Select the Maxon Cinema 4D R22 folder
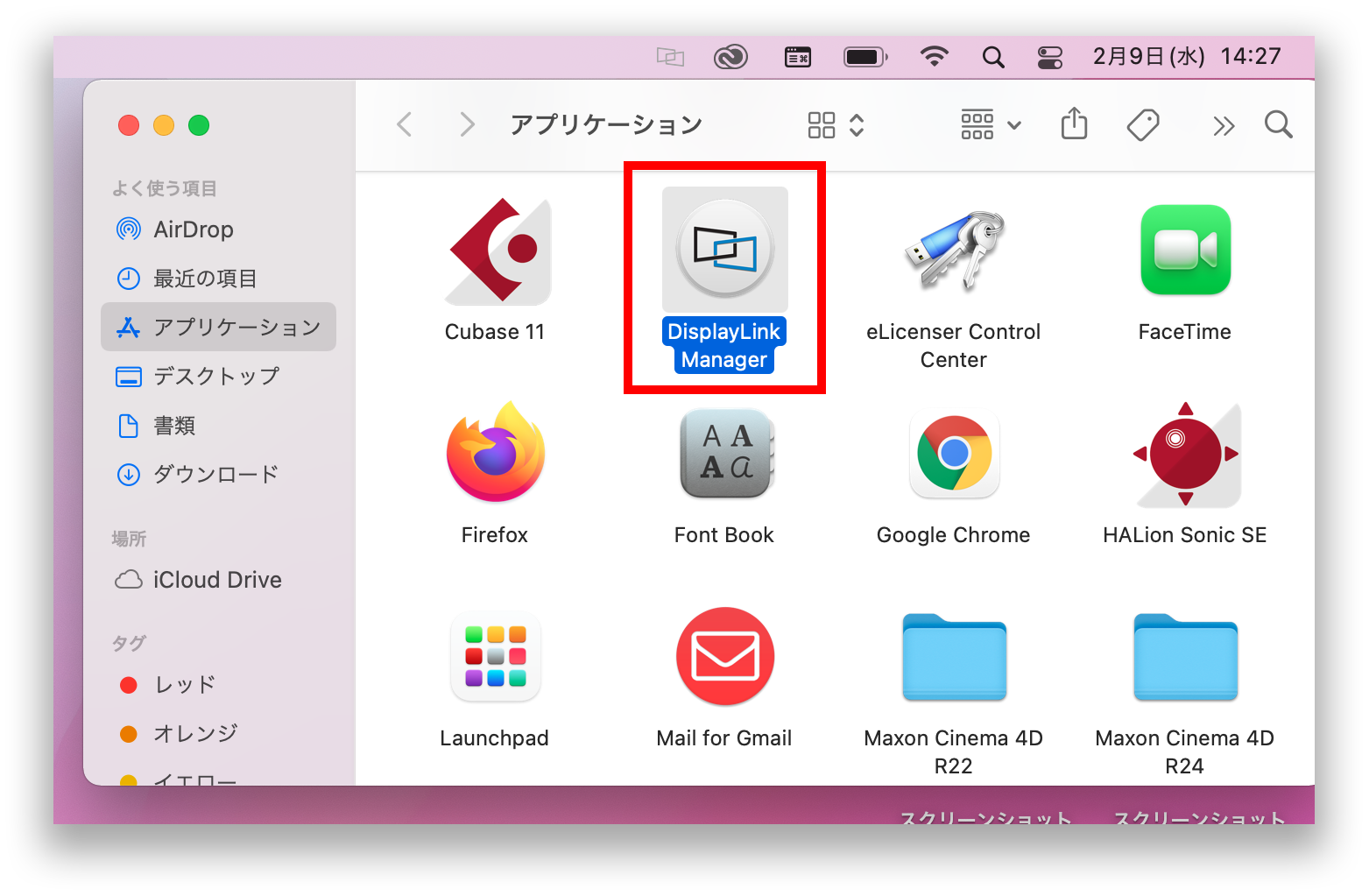The image size is (1369, 896). (955, 658)
